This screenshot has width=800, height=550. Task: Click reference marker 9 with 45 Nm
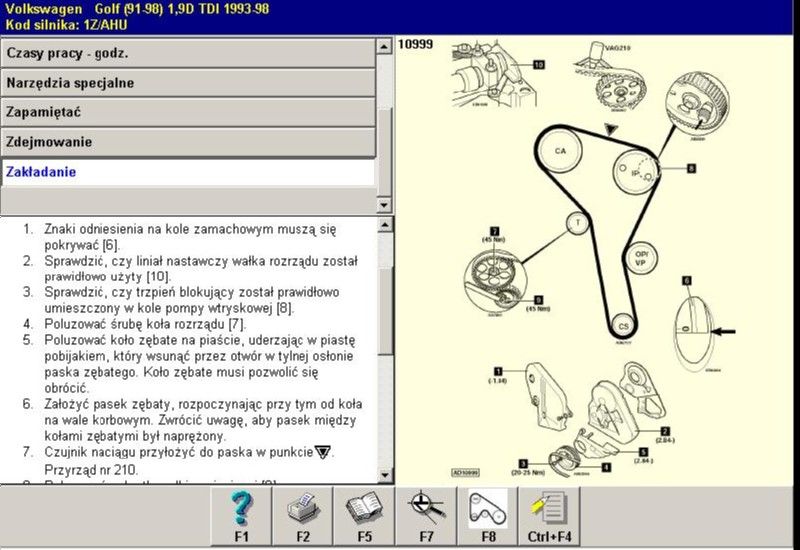[538, 300]
